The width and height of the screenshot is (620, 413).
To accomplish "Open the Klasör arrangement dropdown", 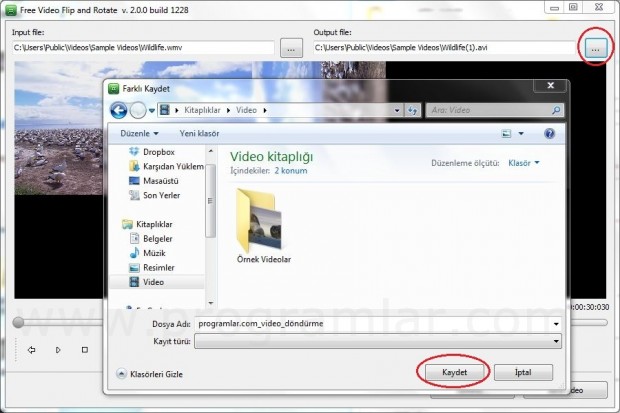I will point(524,163).
